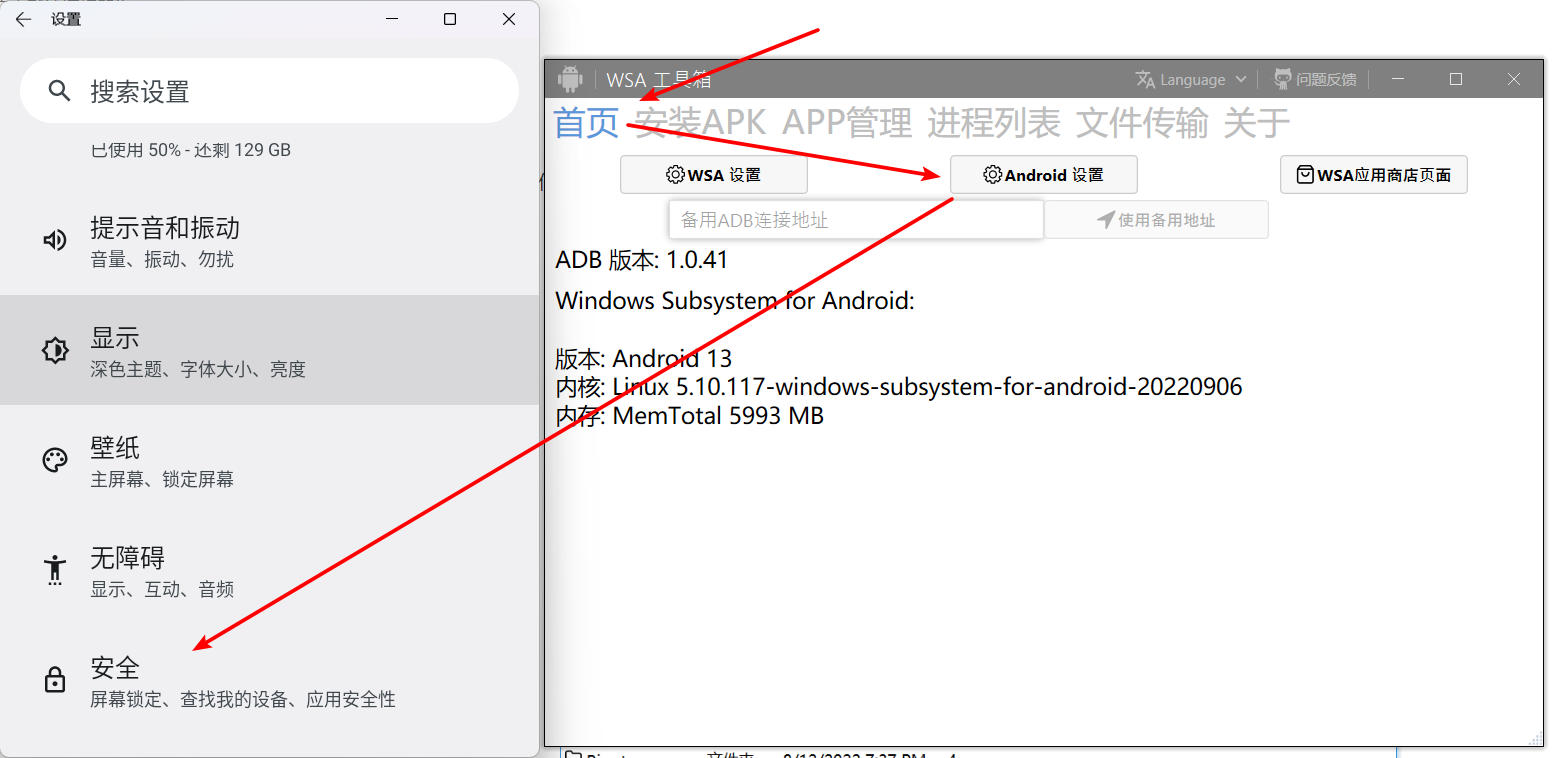This screenshot has width=1559, height=758.
Task: Click the Display brightness icon
Action: [x=54, y=350]
